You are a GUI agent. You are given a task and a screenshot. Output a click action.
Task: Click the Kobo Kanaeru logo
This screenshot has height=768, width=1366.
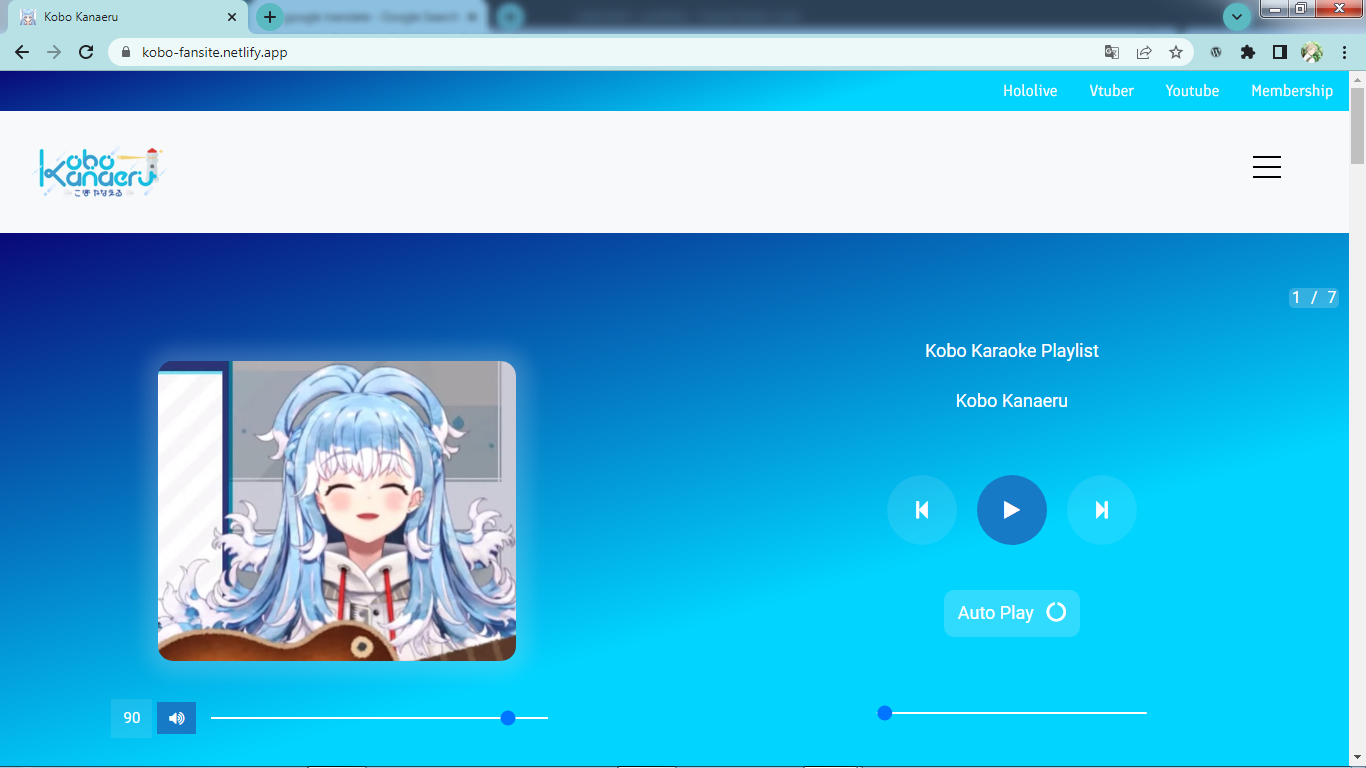(101, 172)
